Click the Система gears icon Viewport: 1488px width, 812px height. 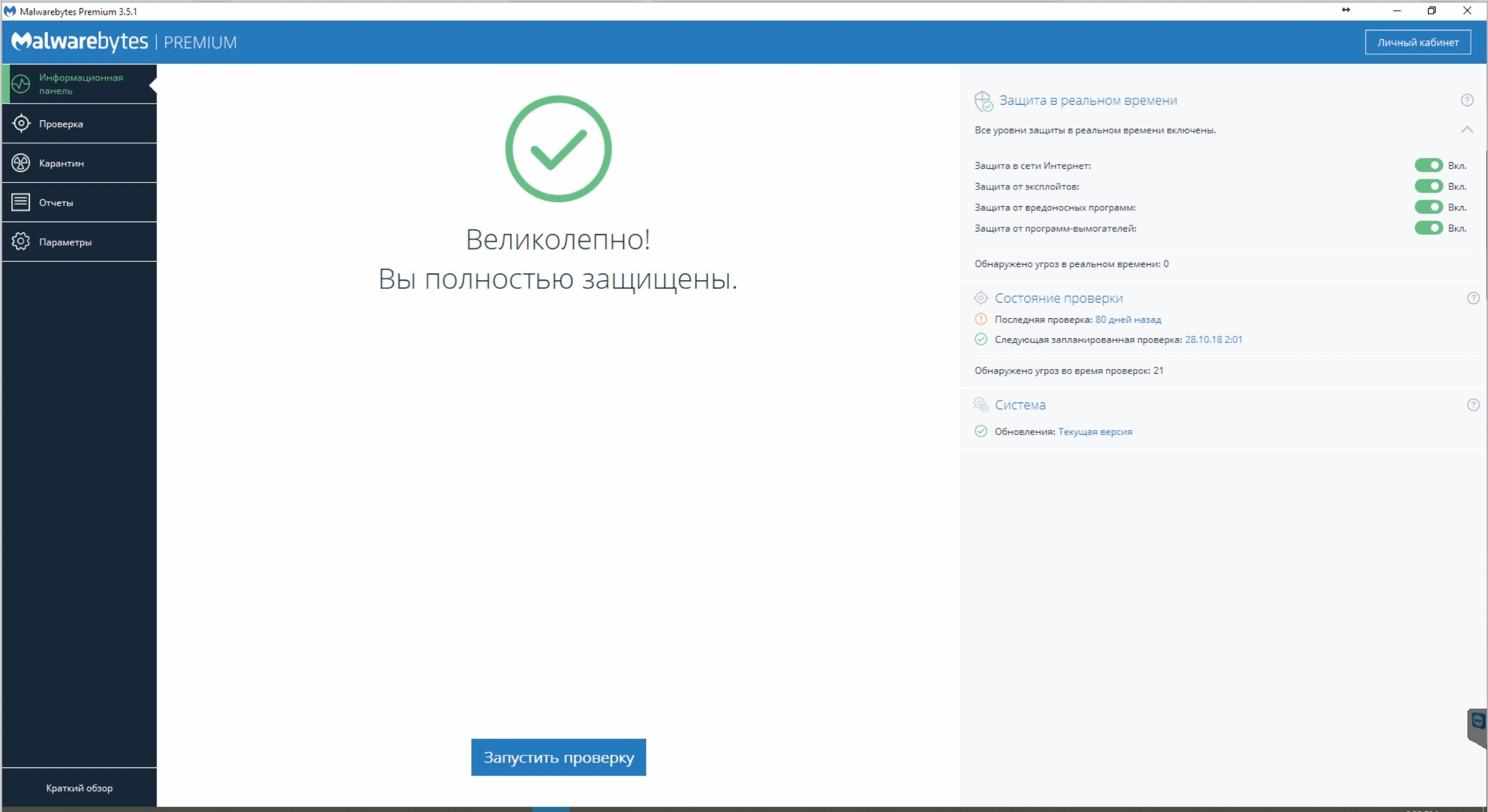981,404
